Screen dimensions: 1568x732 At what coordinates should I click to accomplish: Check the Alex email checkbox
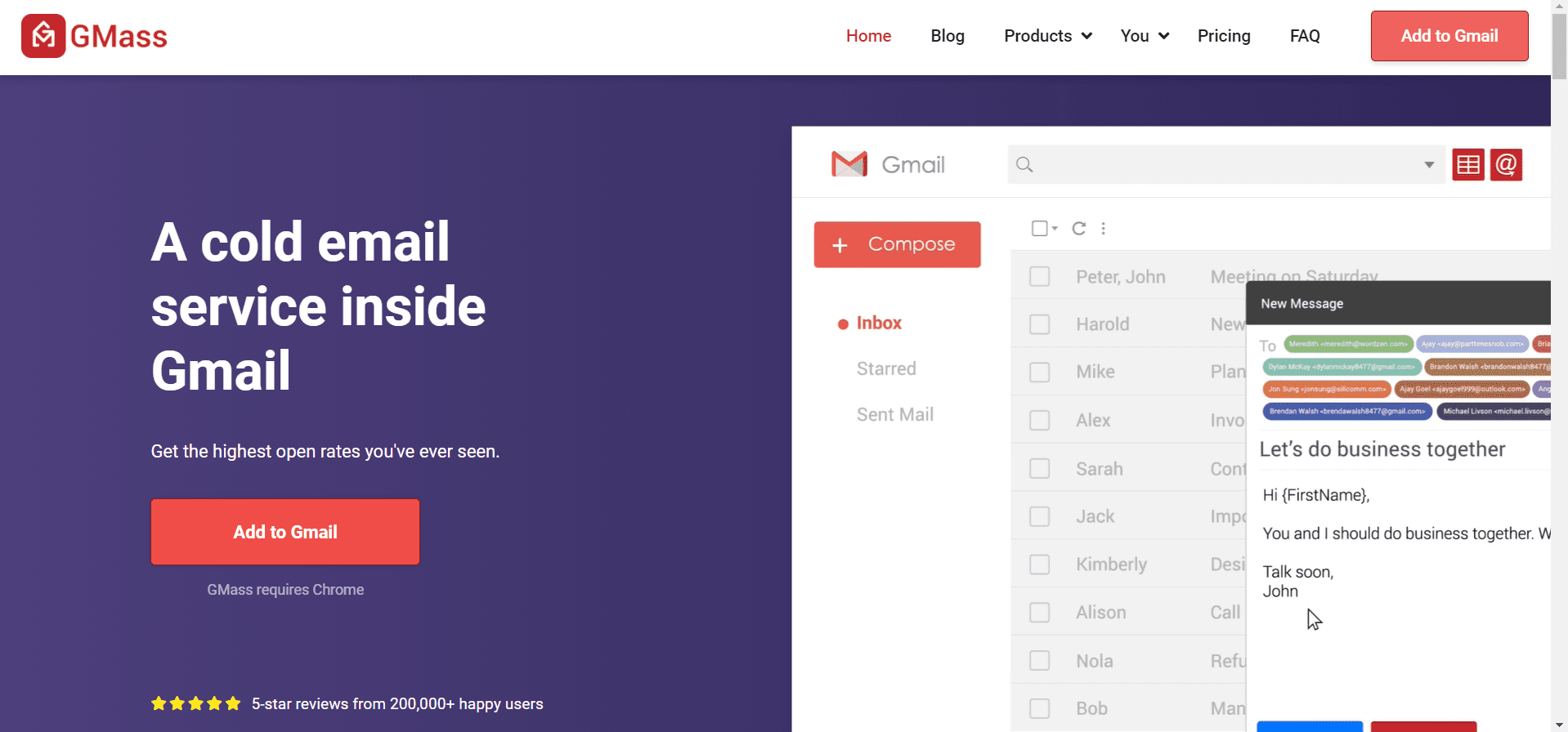(1040, 420)
